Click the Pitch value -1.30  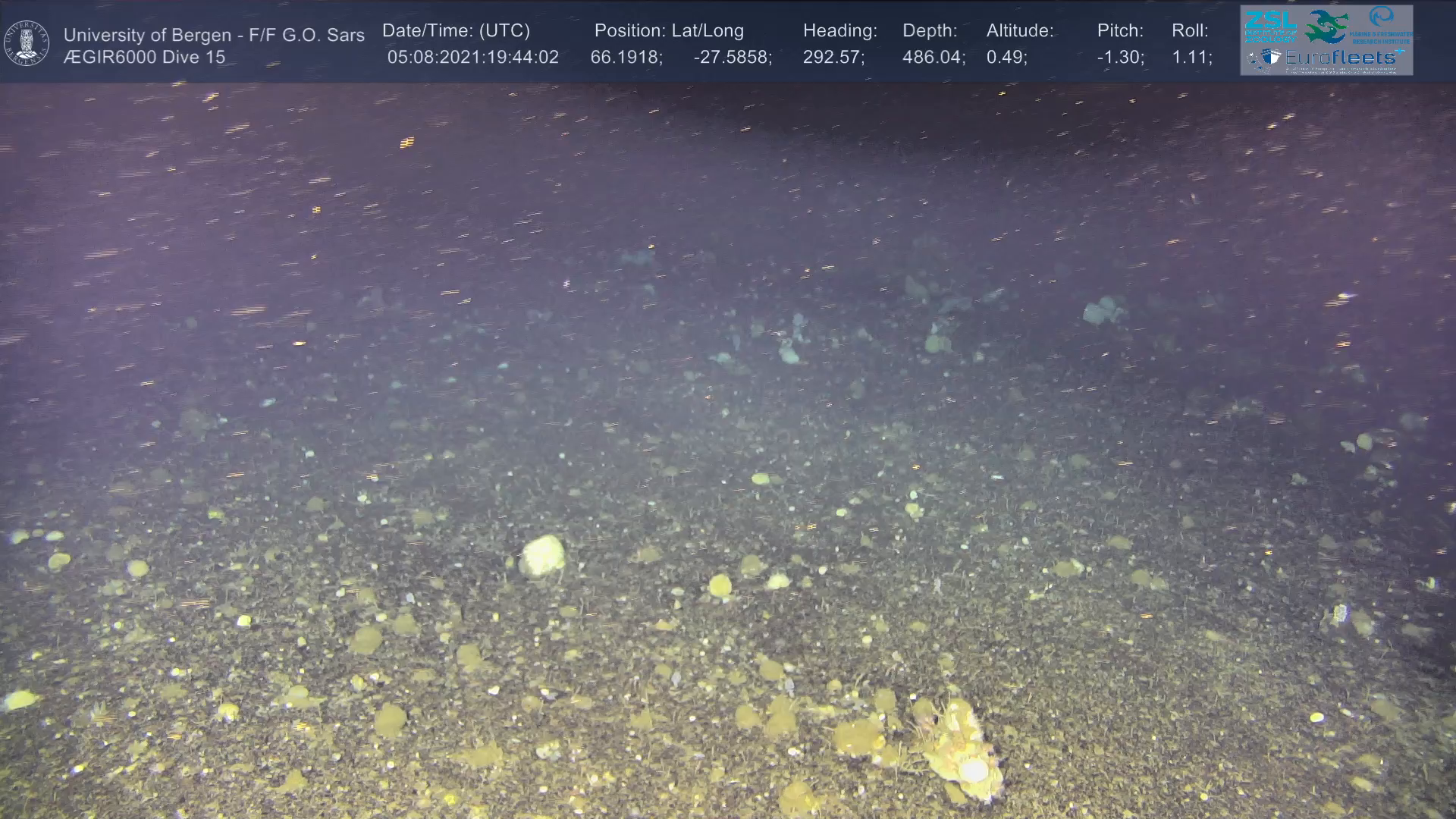(x=1120, y=58)
